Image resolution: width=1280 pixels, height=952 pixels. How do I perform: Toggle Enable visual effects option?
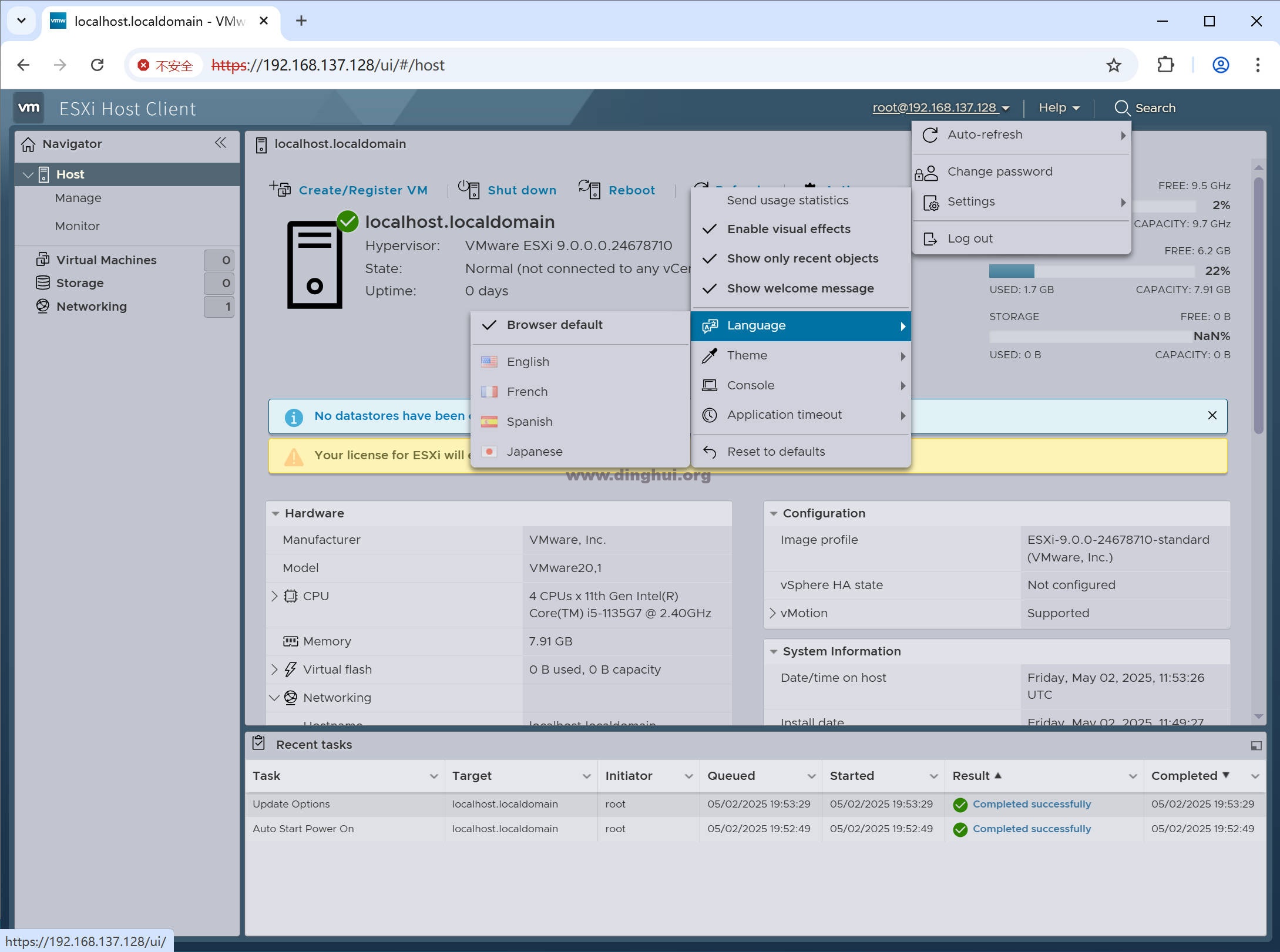point(801,229)
